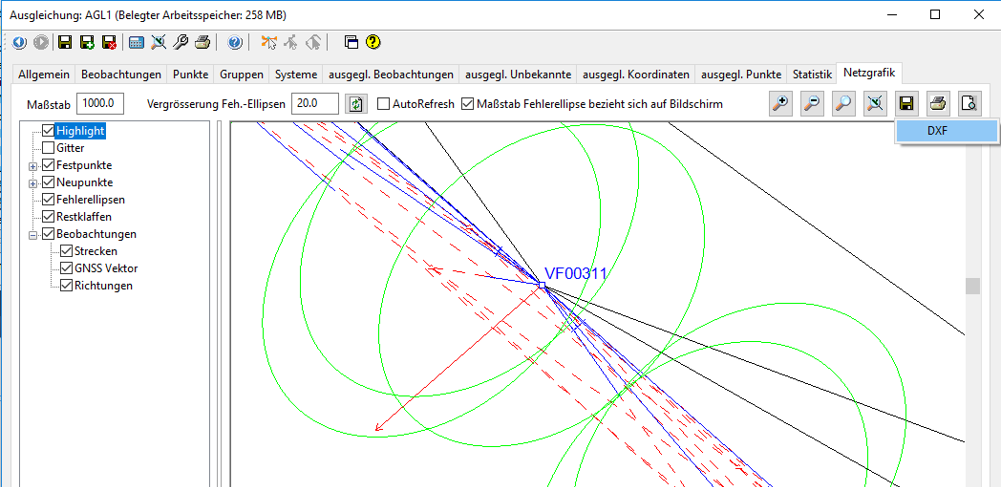Click the zoom extents magnifier in Netzgrafik
This screenshot has height=487, width=1001.
(875, 104)
